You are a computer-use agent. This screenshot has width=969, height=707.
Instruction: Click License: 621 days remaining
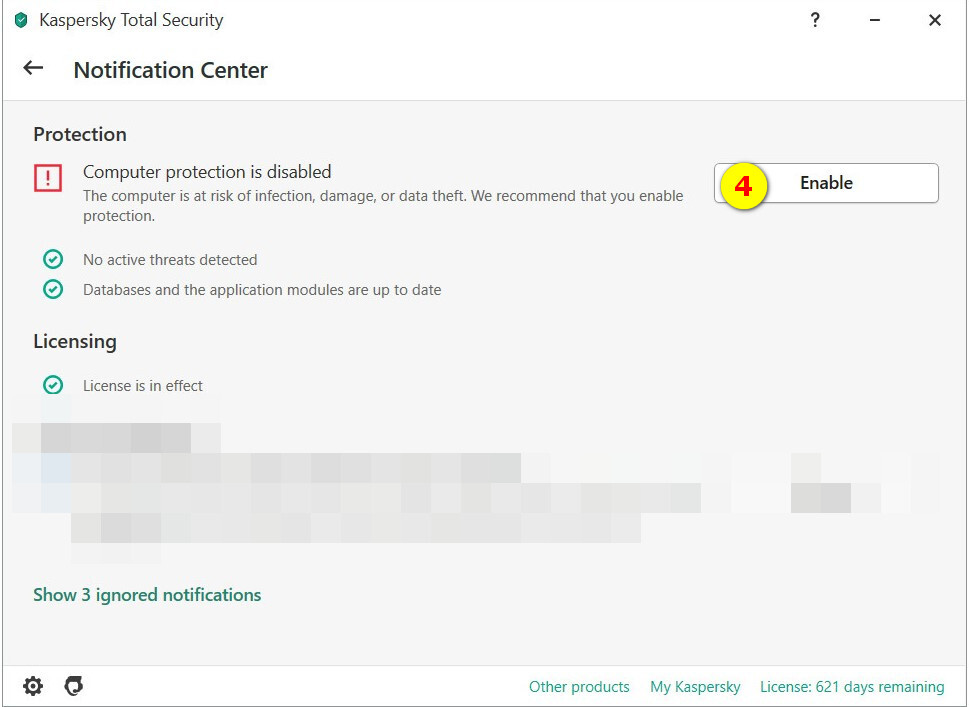852,687
